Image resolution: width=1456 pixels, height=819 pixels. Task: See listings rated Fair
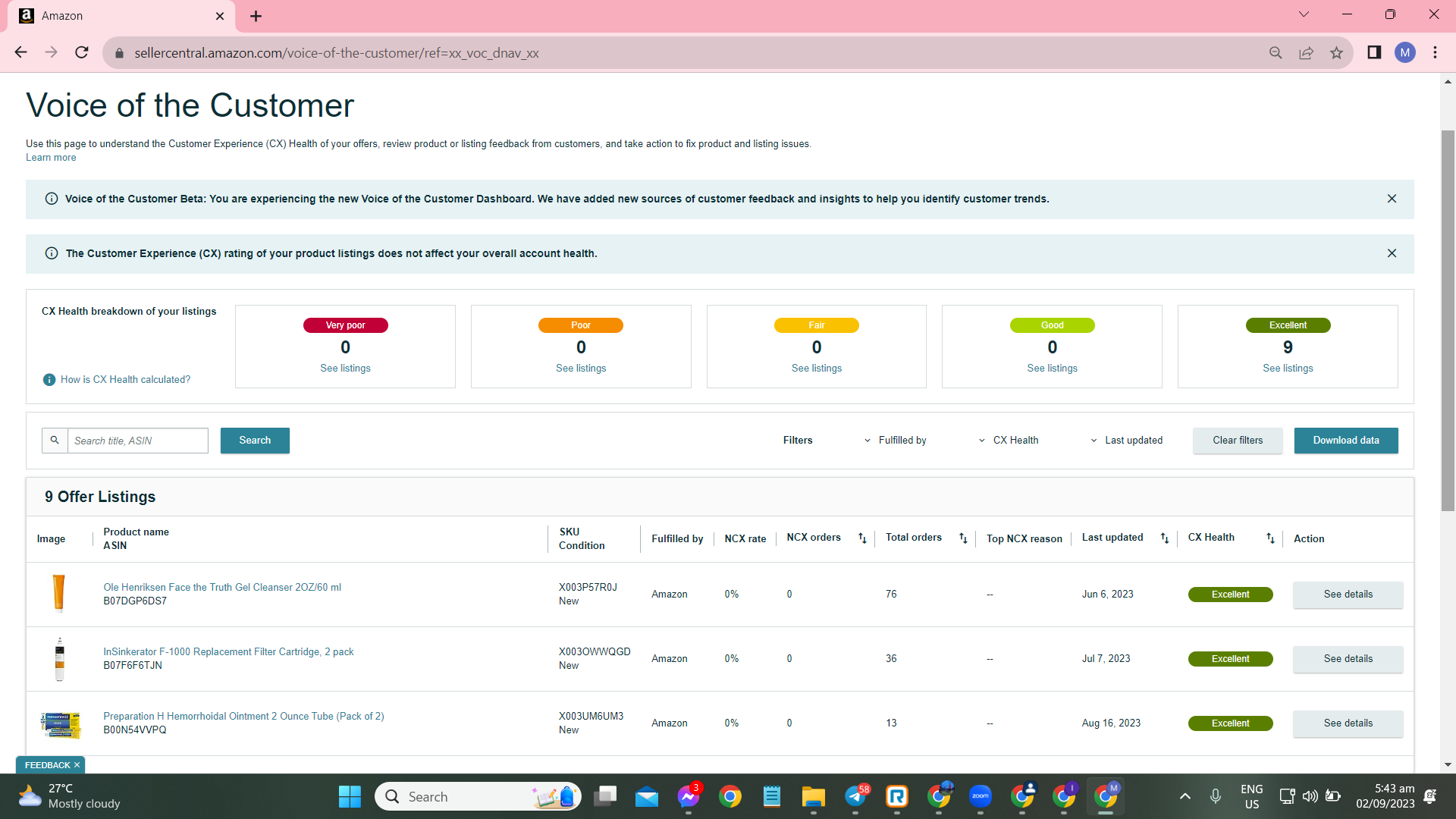817,369
